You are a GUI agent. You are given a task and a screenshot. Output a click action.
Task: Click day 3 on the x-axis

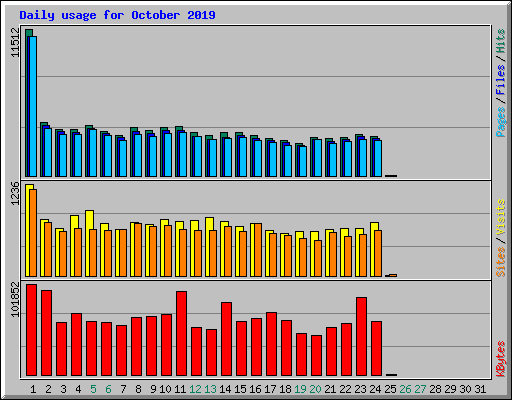[63, 389]
